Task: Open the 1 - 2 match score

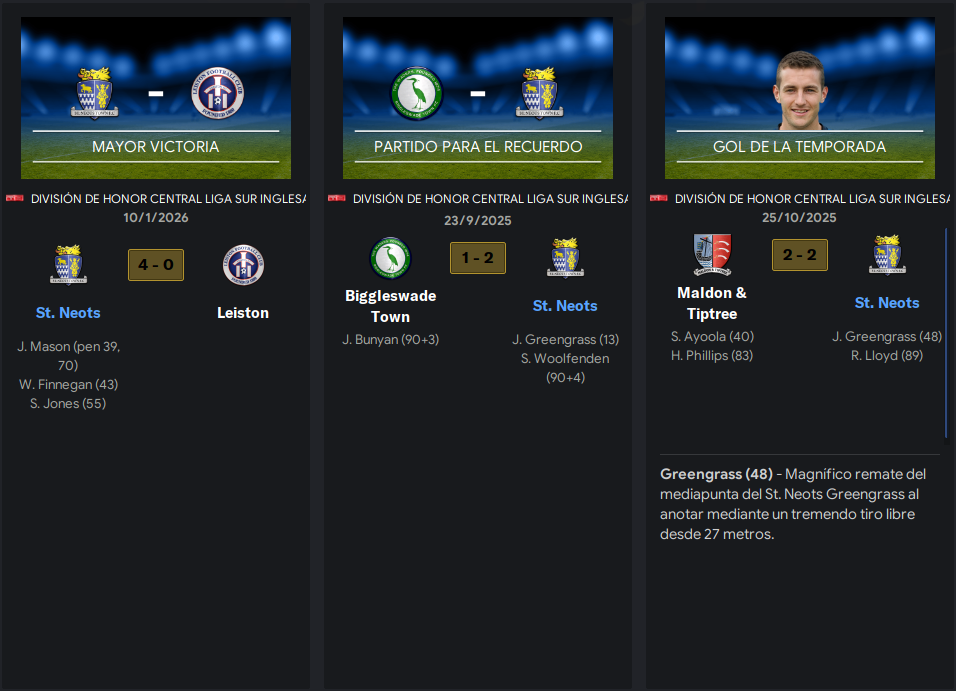Action: (x=478, y=258)
